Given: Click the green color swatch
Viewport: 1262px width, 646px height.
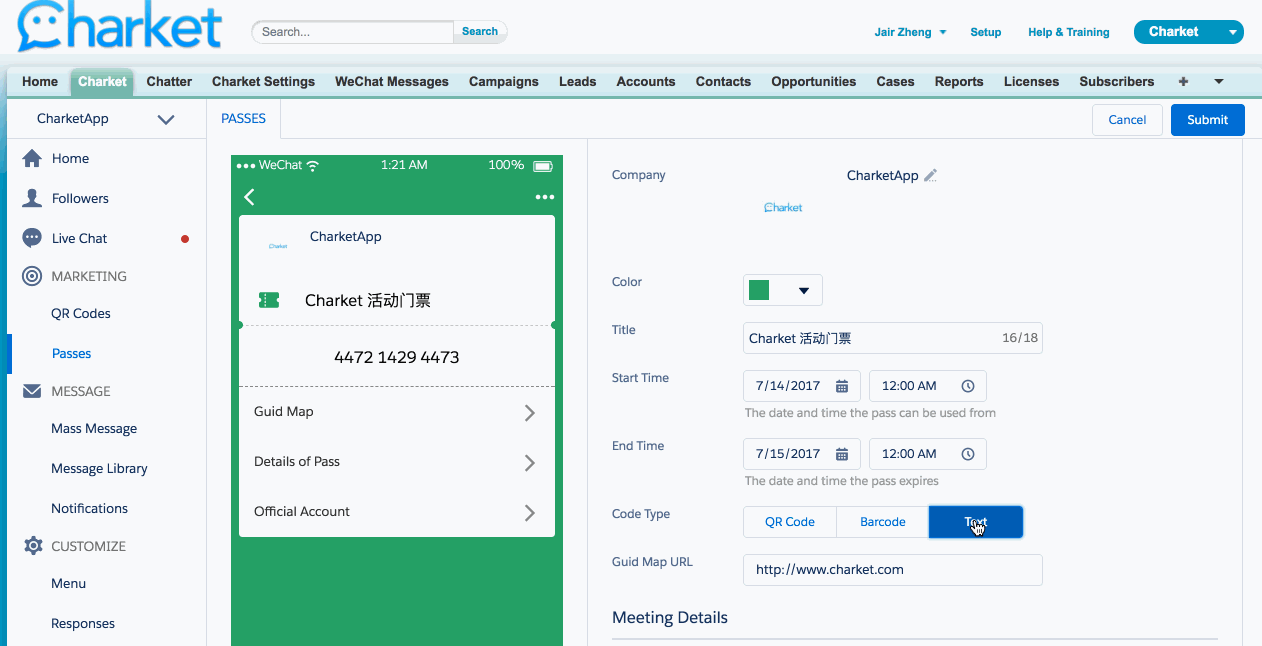Looking at the screenshot, I should click(760, 291).
